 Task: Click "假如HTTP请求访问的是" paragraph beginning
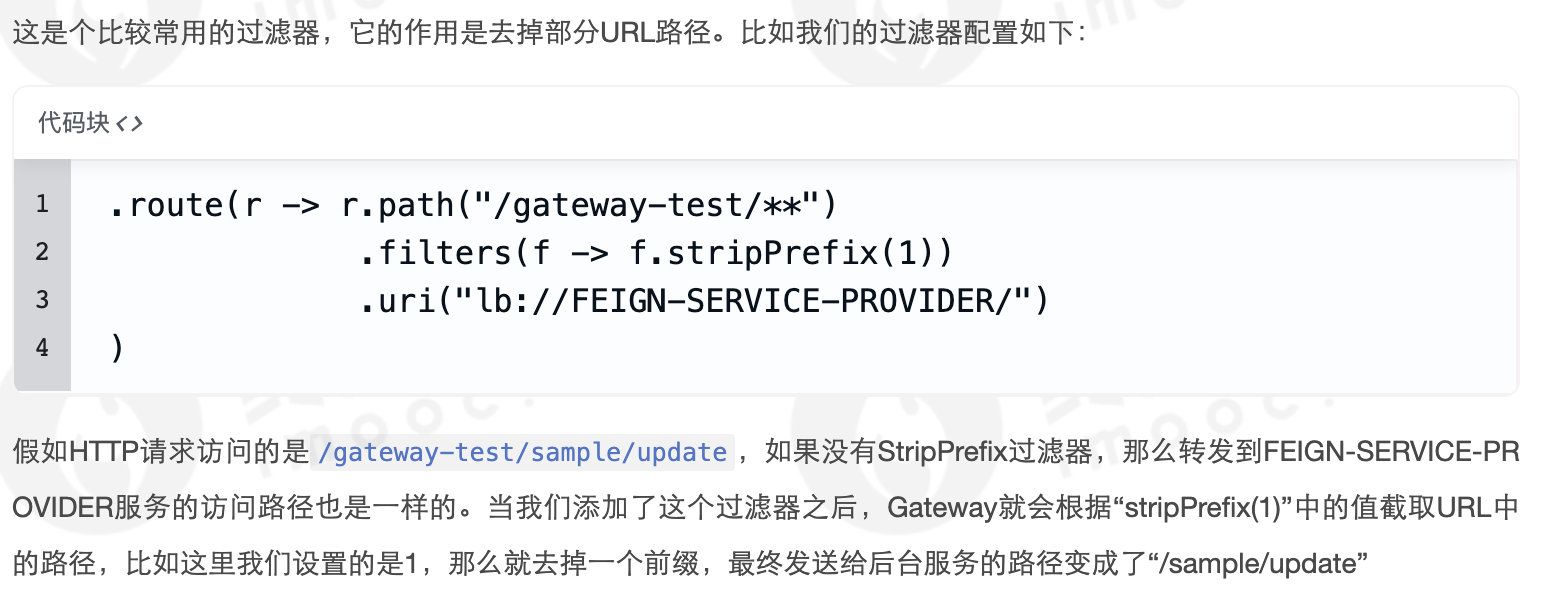click(160, 453)
